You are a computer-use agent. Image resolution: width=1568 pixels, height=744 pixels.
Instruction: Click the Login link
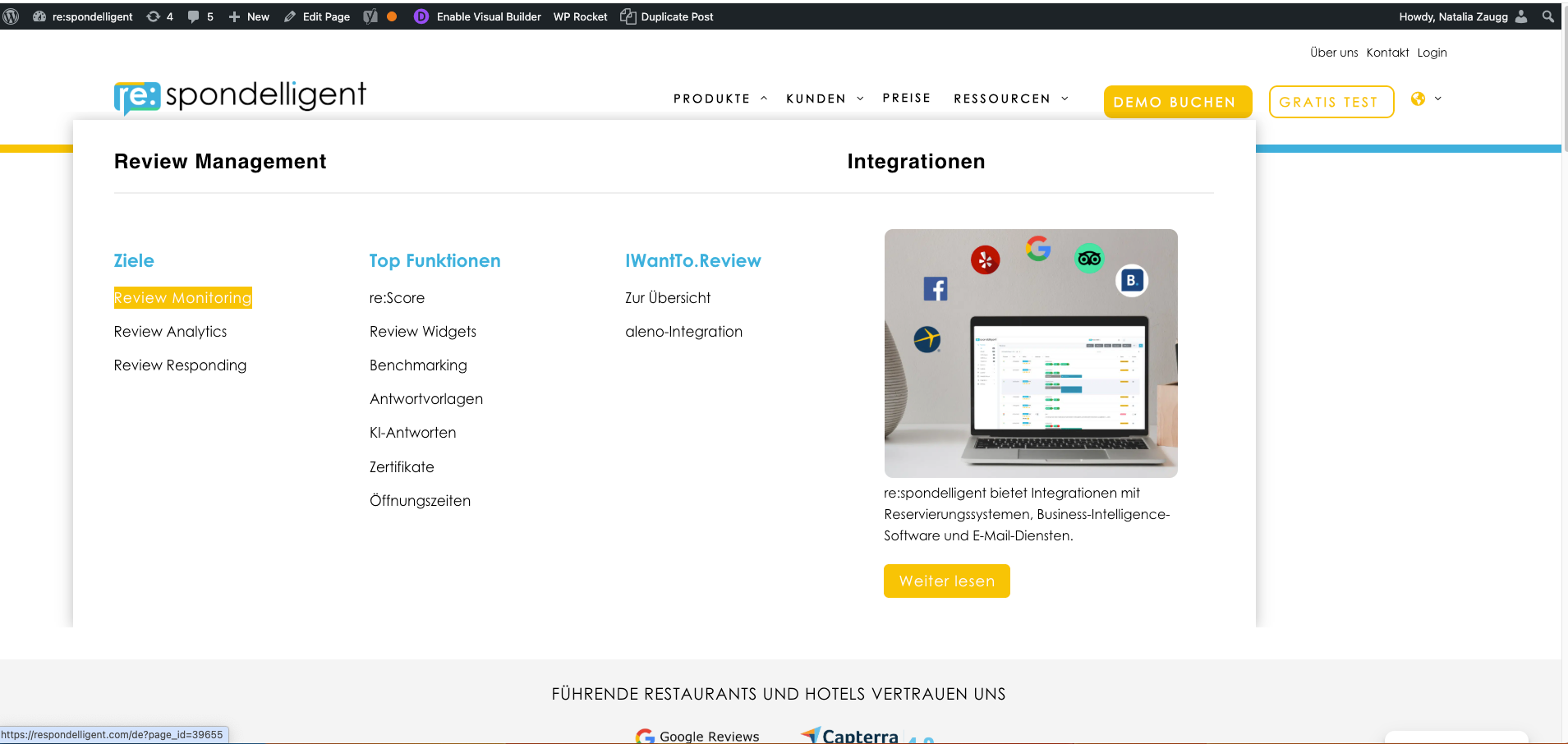1432,53
